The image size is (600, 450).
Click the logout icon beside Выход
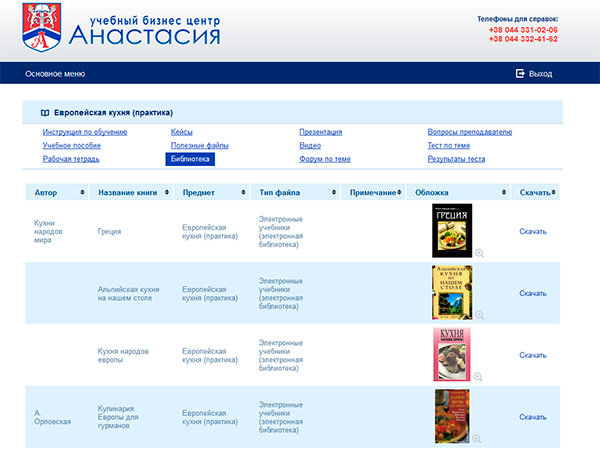(520, 74)
